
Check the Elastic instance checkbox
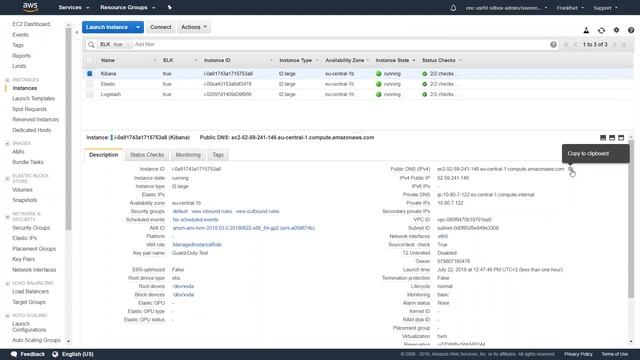point(89,84)
